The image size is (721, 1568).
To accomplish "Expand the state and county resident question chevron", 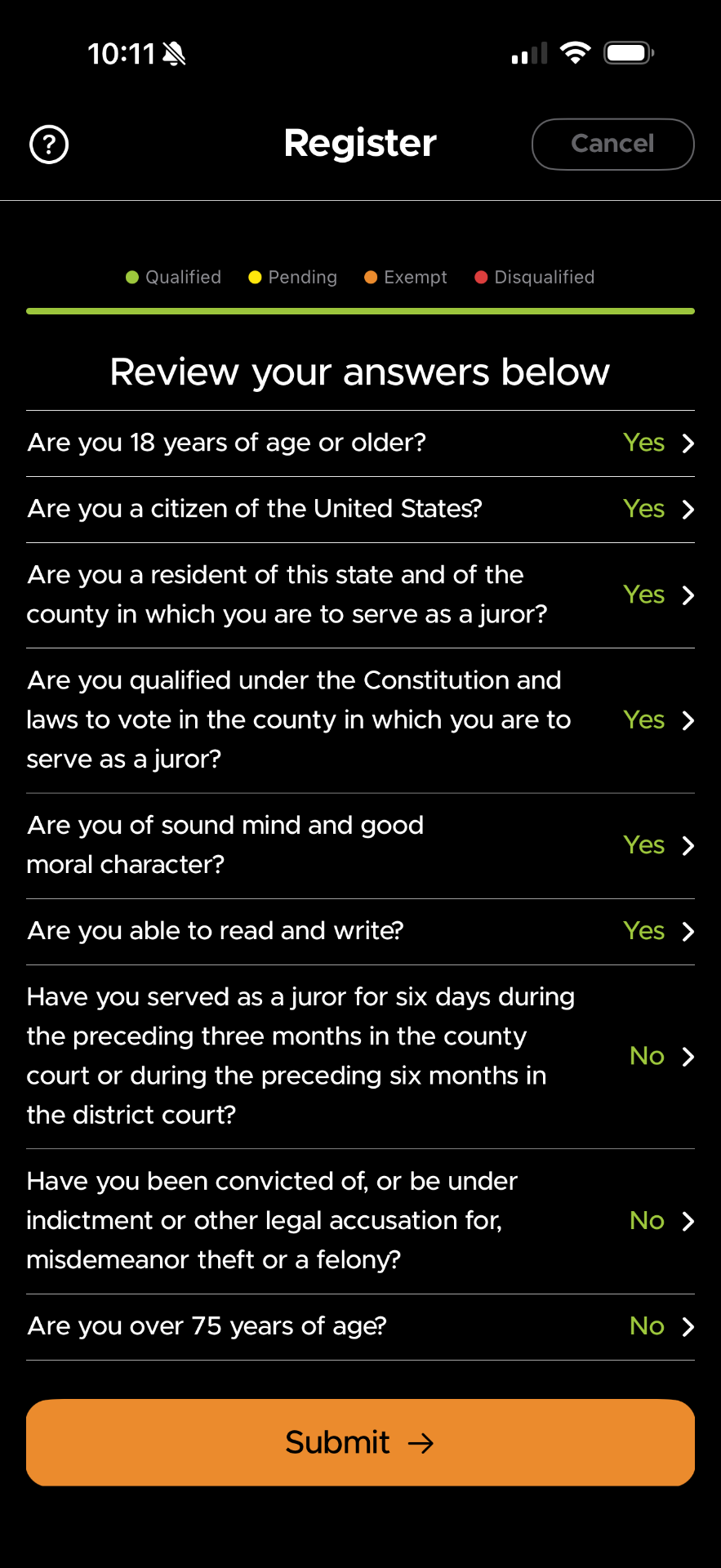I will [x=688, y=595].
